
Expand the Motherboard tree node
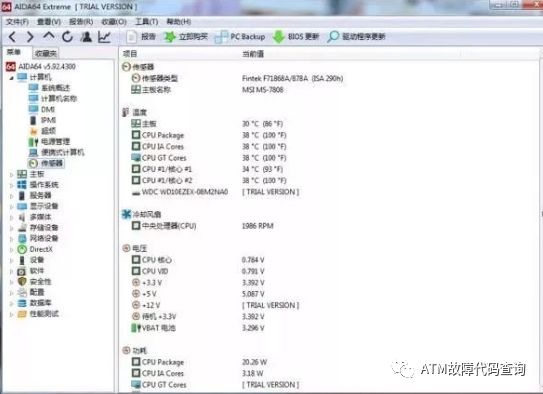click(11, 174)
